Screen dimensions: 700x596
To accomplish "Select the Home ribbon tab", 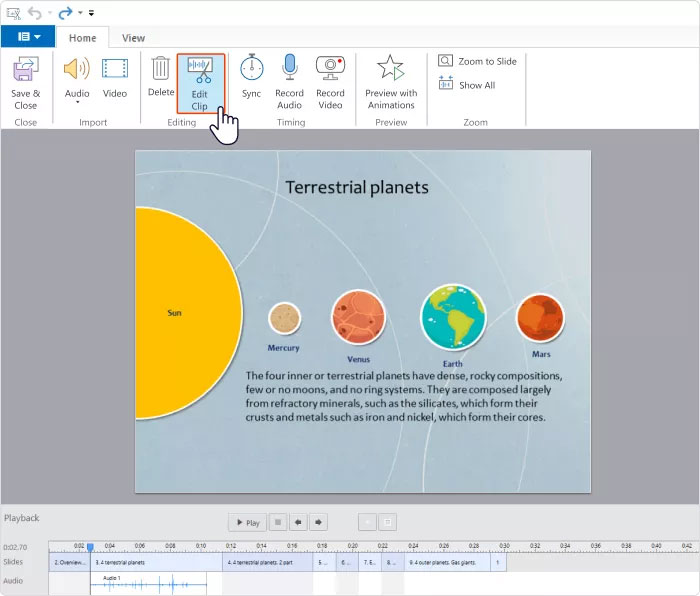I will coord(82,38).
